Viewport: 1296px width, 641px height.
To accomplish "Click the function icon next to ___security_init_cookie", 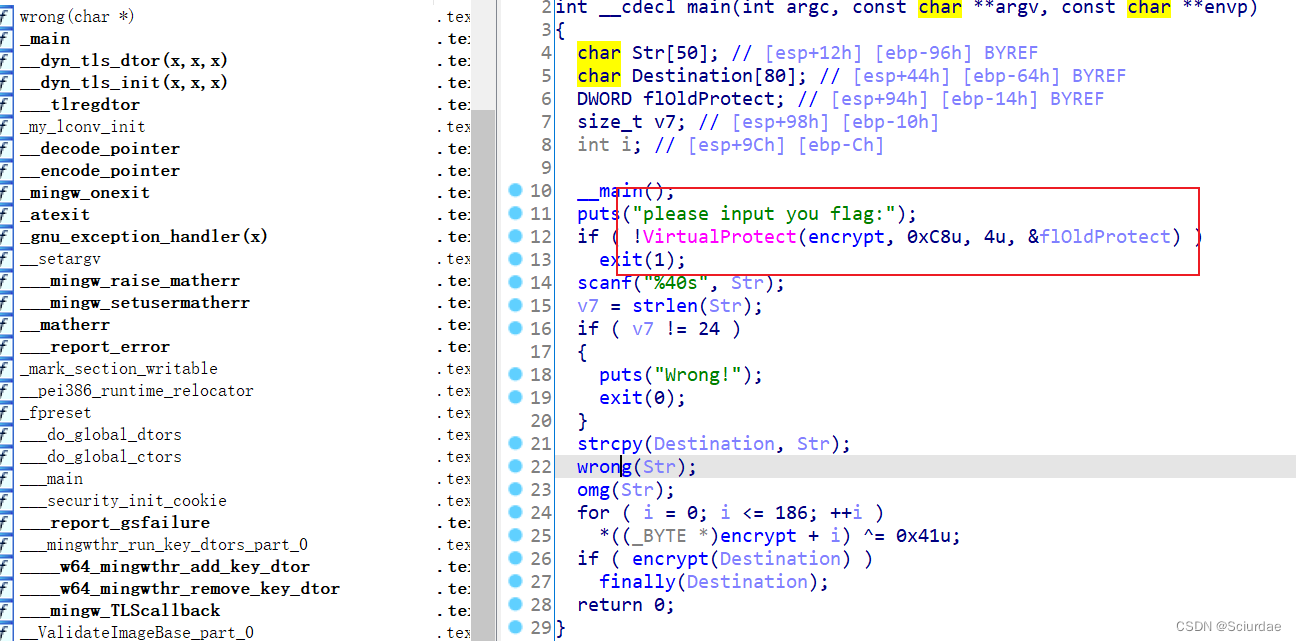I will 6,500.
